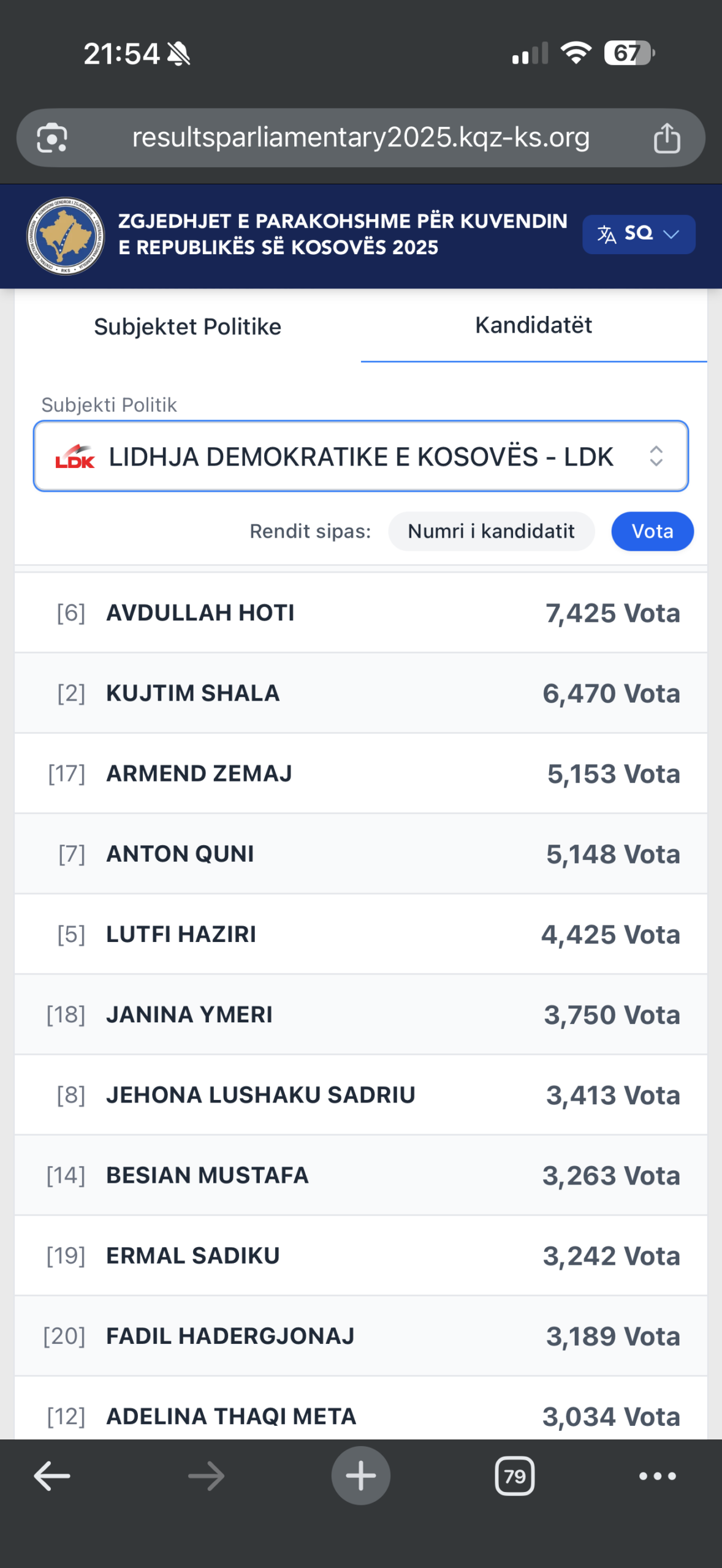This screenshot has width=722, height=1568.
Task: Open a new tab with the plus button
Action: tap(361, 1476)
